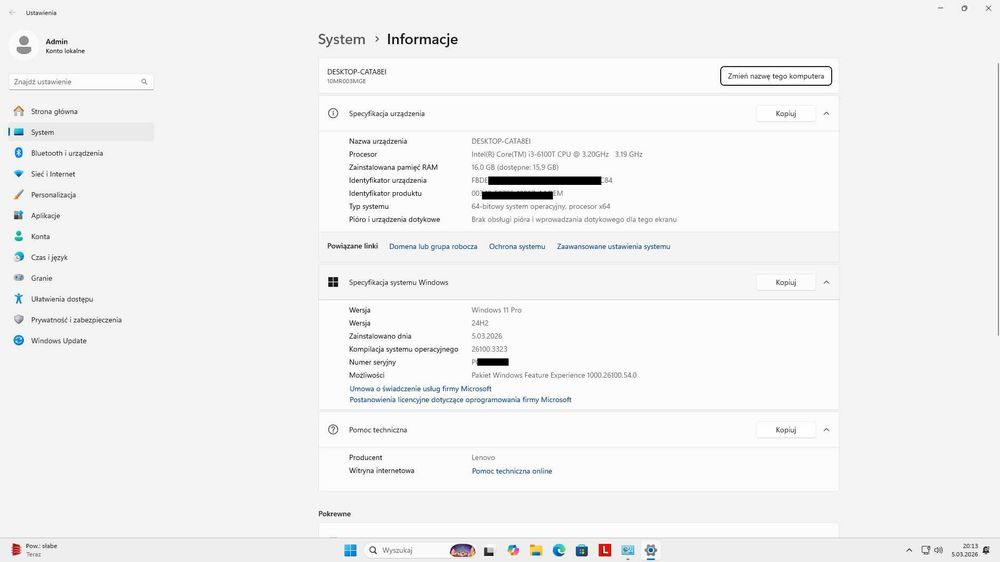The width and height of the screenshot is (1000, 562).
Task: Open the Windows Update icon
Action: coord(18,341)
